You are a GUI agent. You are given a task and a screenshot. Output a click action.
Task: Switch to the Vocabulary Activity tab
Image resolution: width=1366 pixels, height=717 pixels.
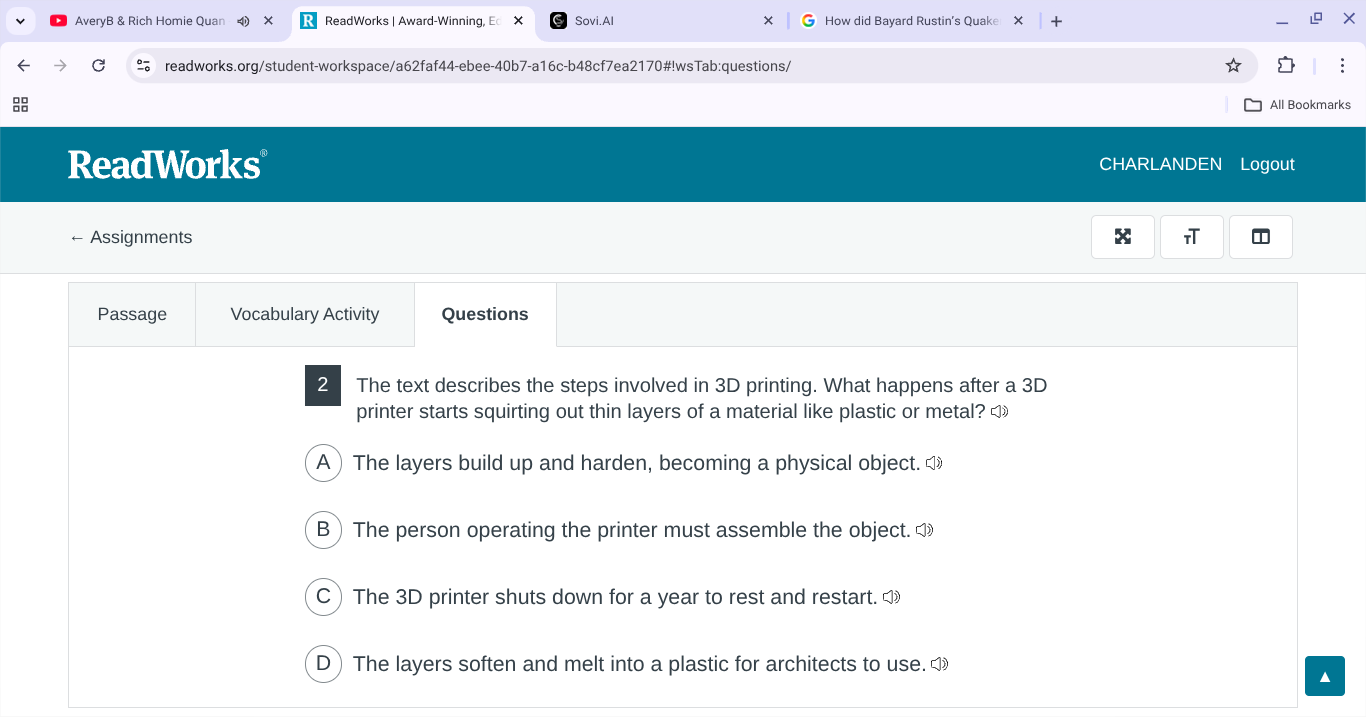point(304,314)
